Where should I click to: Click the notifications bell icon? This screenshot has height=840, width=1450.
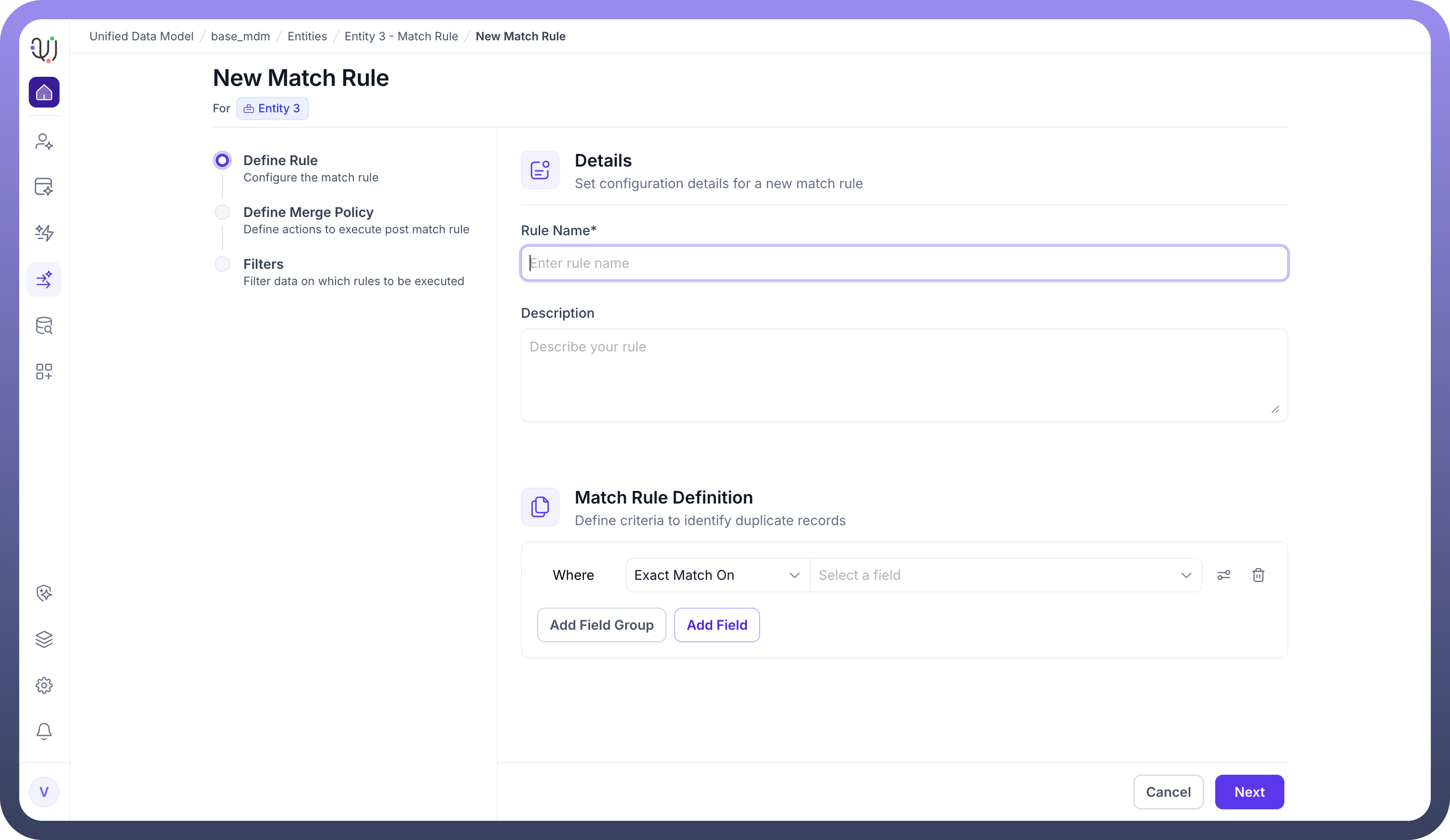coord(44,731)
